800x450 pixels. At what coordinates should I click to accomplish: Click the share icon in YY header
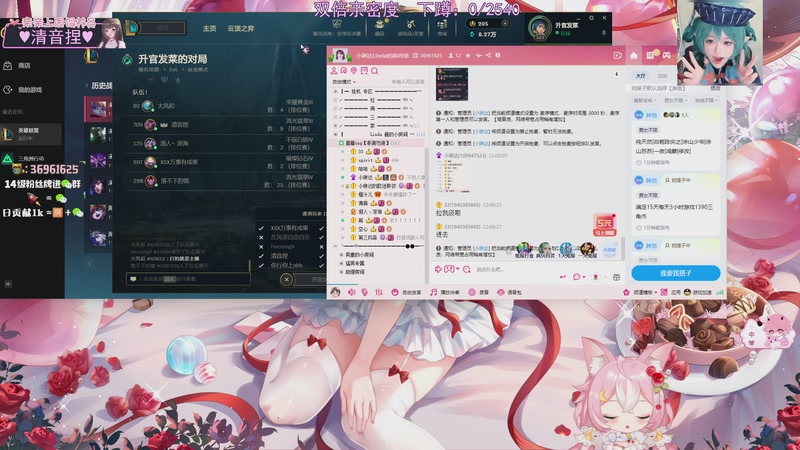pyautogui.click(x=488, y=55)
